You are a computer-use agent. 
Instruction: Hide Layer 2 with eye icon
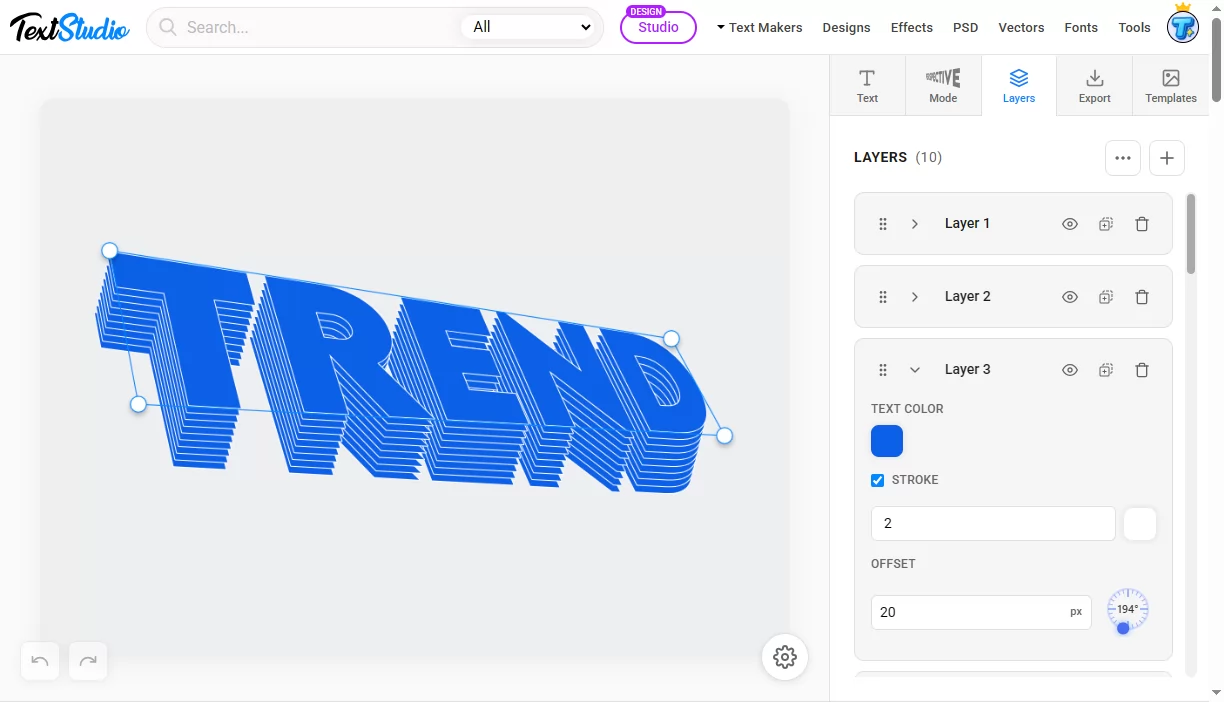click(x=1070, y=297)
